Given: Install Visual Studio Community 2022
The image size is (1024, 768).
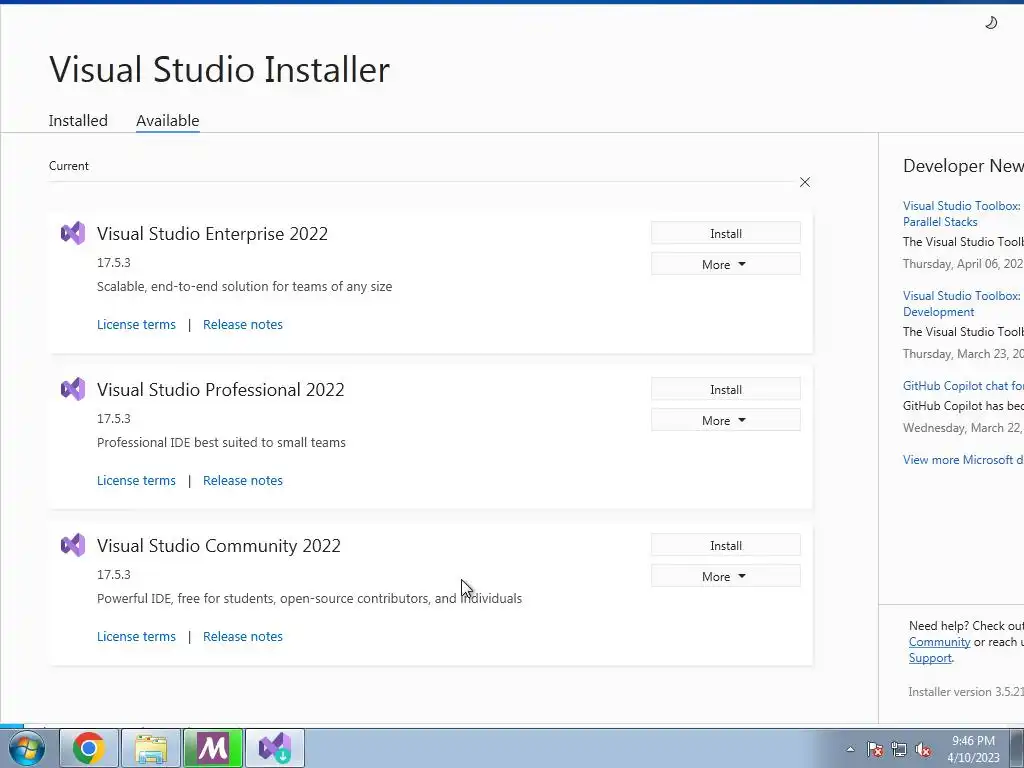Looking at the screenshot, I should [x=726, y=545].
